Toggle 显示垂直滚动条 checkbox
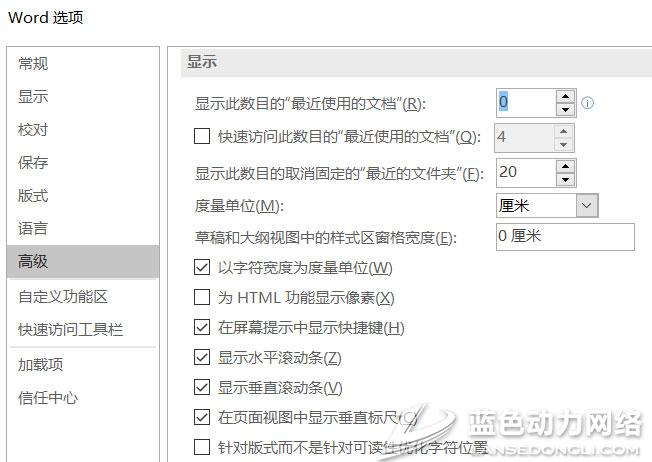 click(202, 387)
